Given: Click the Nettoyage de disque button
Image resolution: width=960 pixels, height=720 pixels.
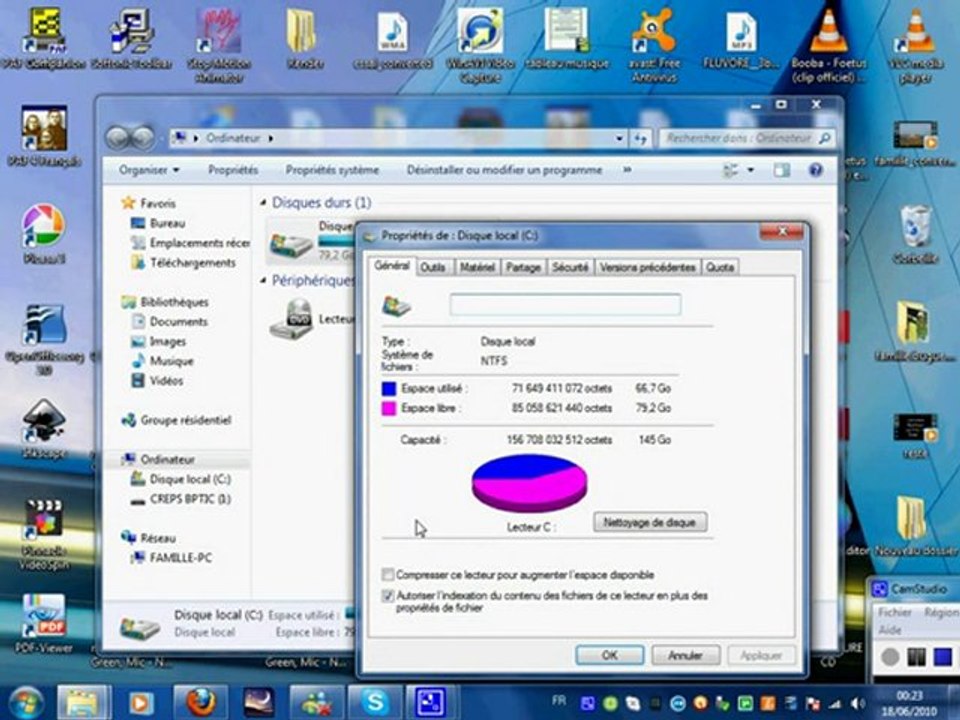Looking at the screenshot, I should pos(650,522).
